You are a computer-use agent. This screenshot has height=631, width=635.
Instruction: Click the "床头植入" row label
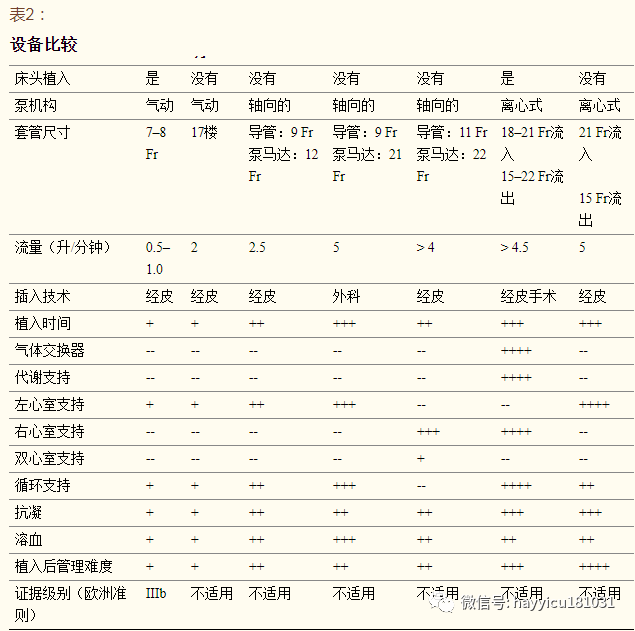43,79
